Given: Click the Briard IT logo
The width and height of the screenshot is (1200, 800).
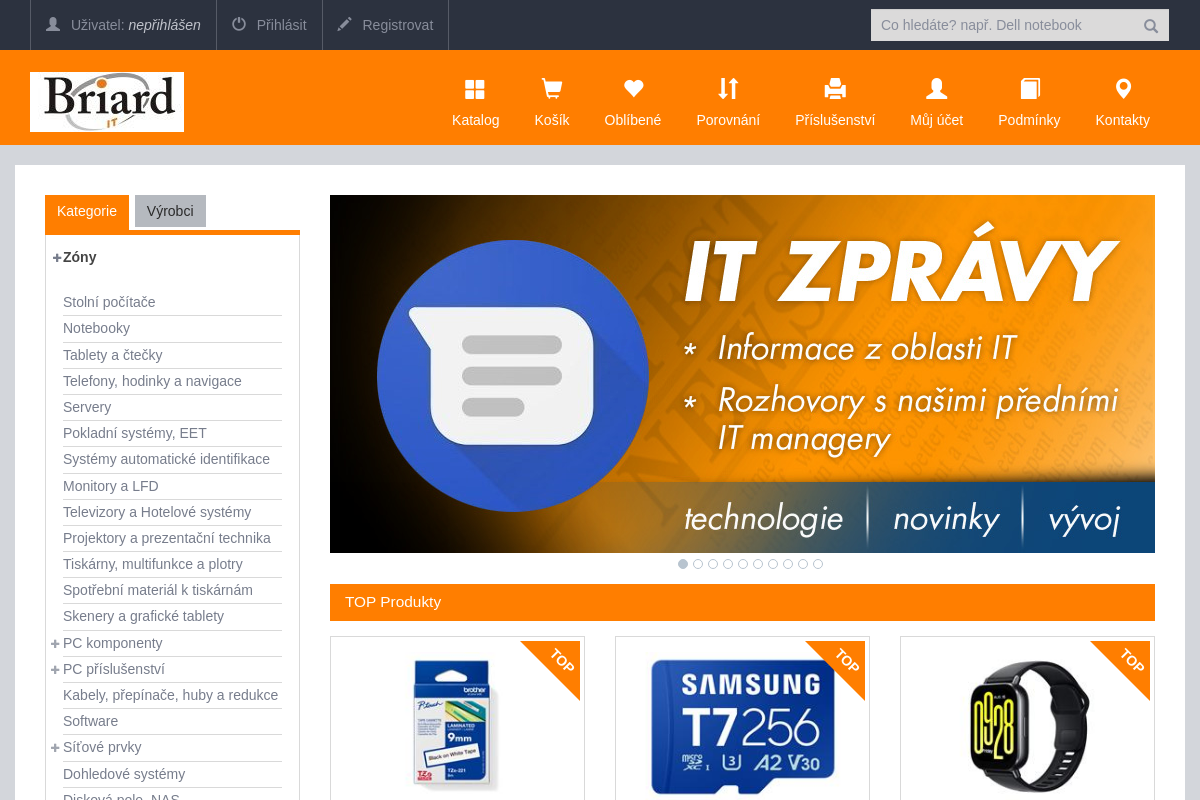Looking at the screenshot, I should coord(107,102).
